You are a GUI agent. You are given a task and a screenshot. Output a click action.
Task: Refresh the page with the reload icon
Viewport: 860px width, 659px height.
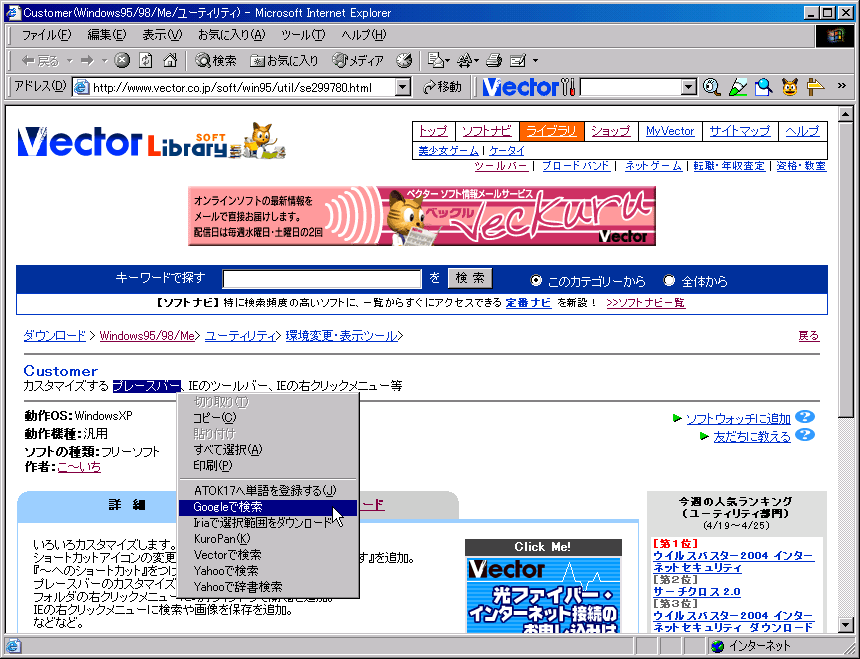point(146,60)
